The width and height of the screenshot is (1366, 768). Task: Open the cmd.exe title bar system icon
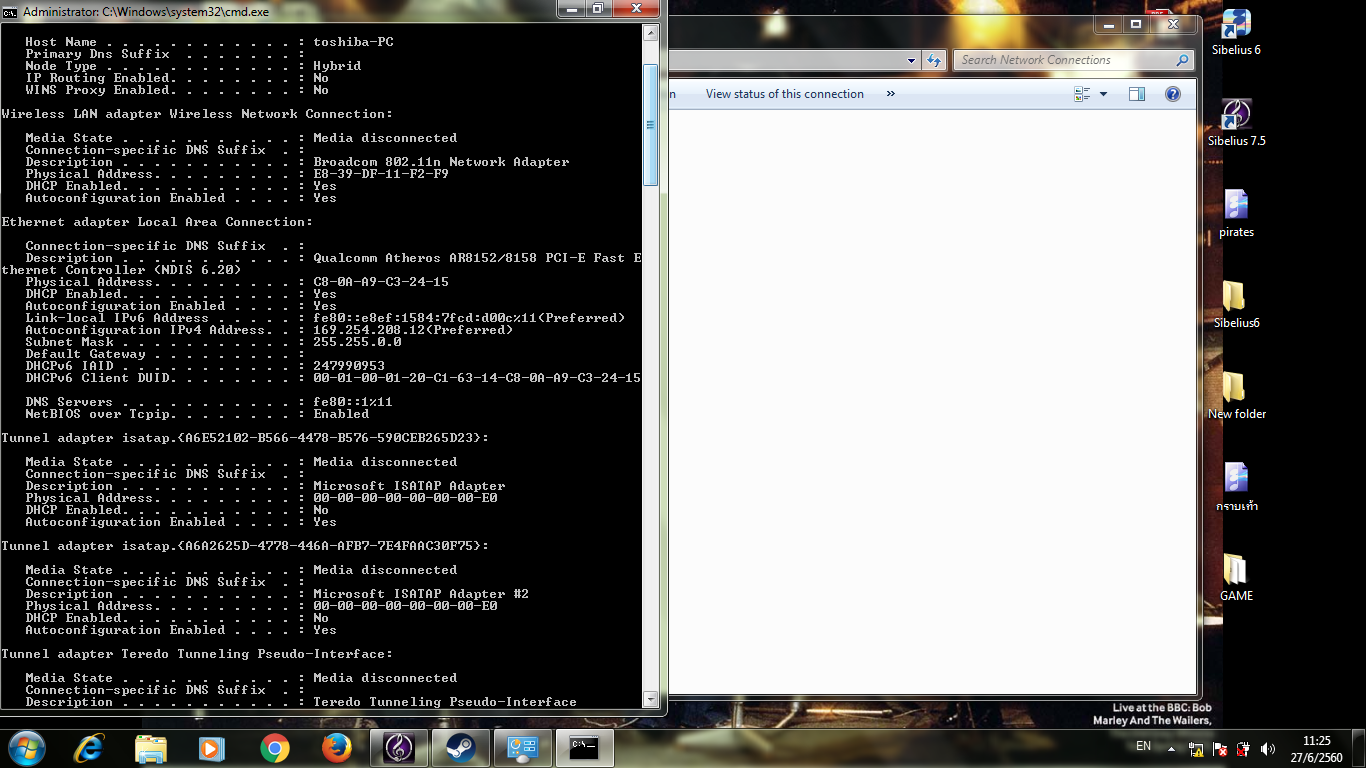[10, 11]
